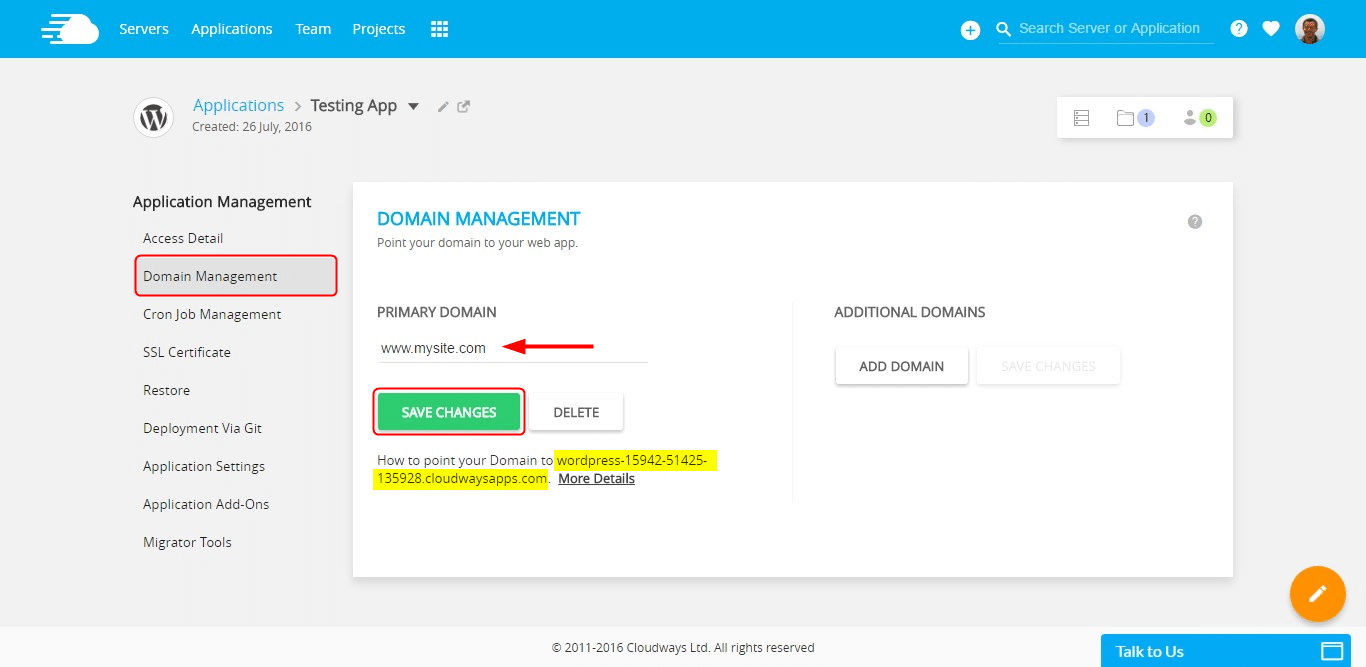1366x667 pixels.
Task: Select Application Settings in sidebar
Action: point(204,466)
